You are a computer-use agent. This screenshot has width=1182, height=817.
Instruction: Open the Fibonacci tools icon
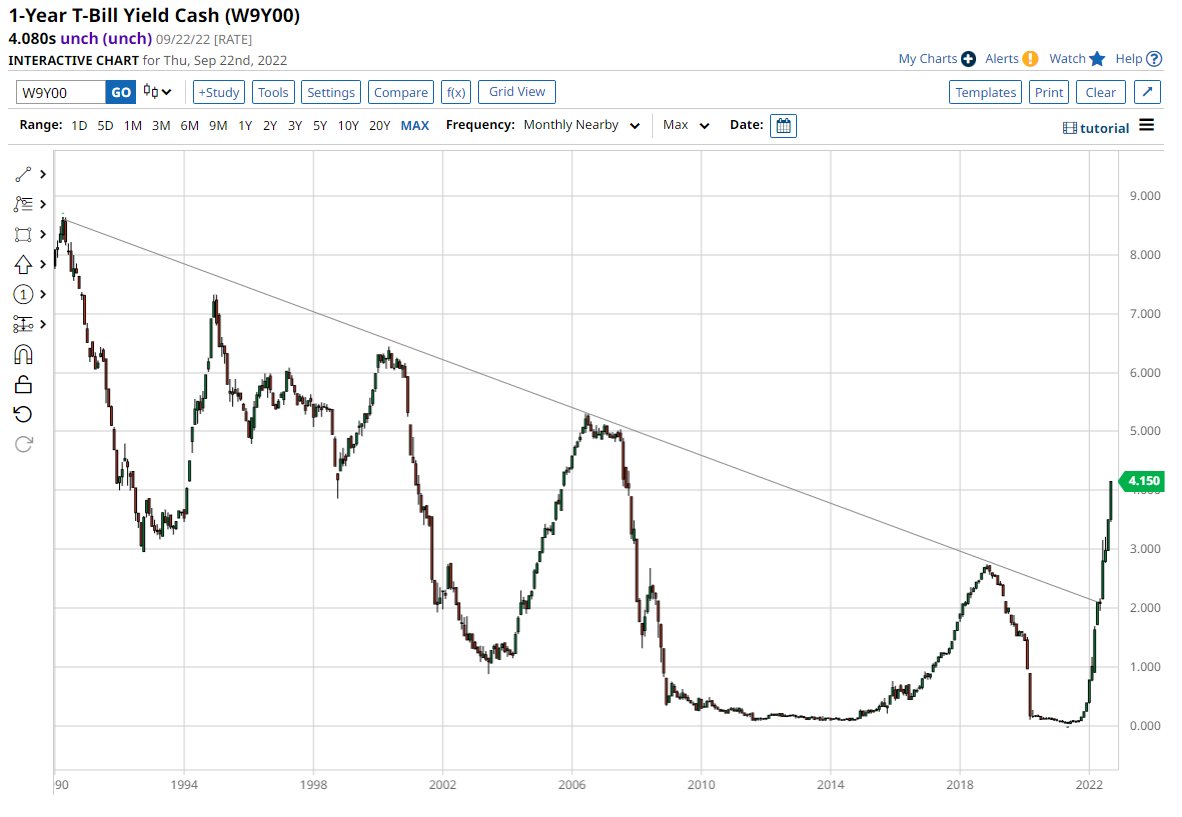pyautogui.click(x=23, y=204)
